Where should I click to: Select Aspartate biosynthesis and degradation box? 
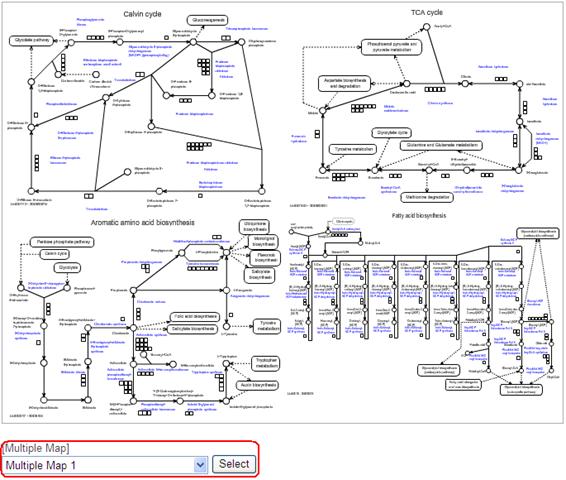(345, 83)
